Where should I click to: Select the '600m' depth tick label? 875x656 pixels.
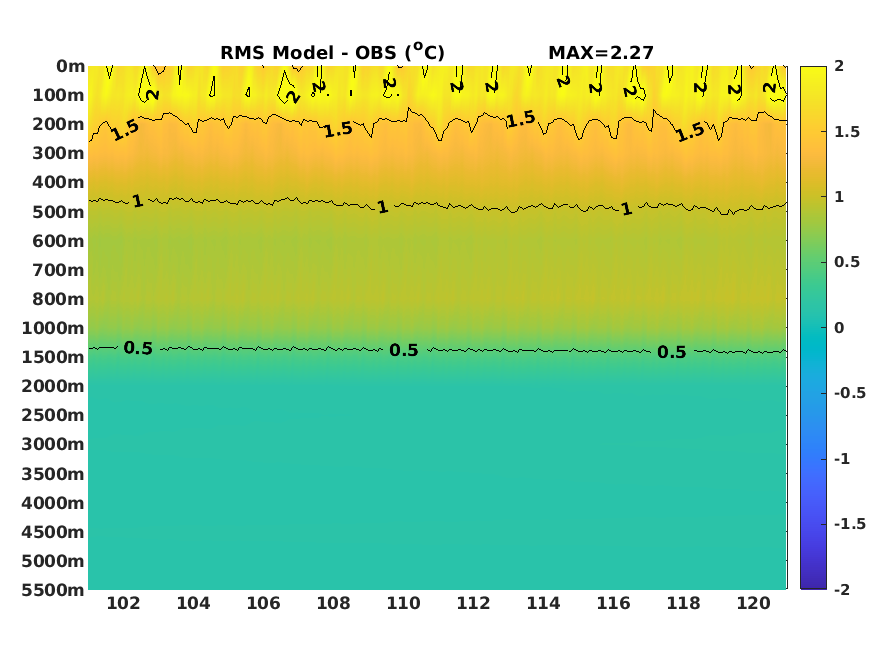pyautogui.click(x=58, y=242)
